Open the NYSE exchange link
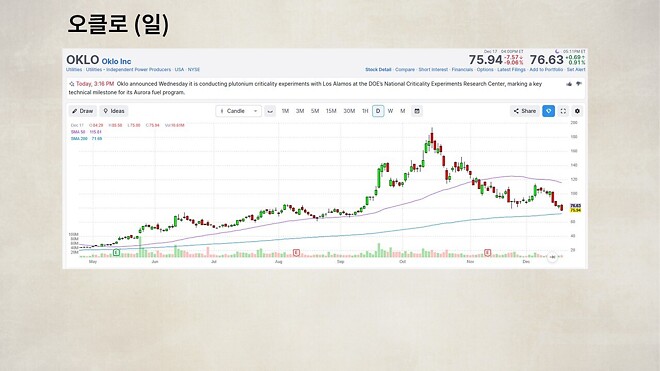The height and width of the screenshot is (371, 660). (194, 69)
